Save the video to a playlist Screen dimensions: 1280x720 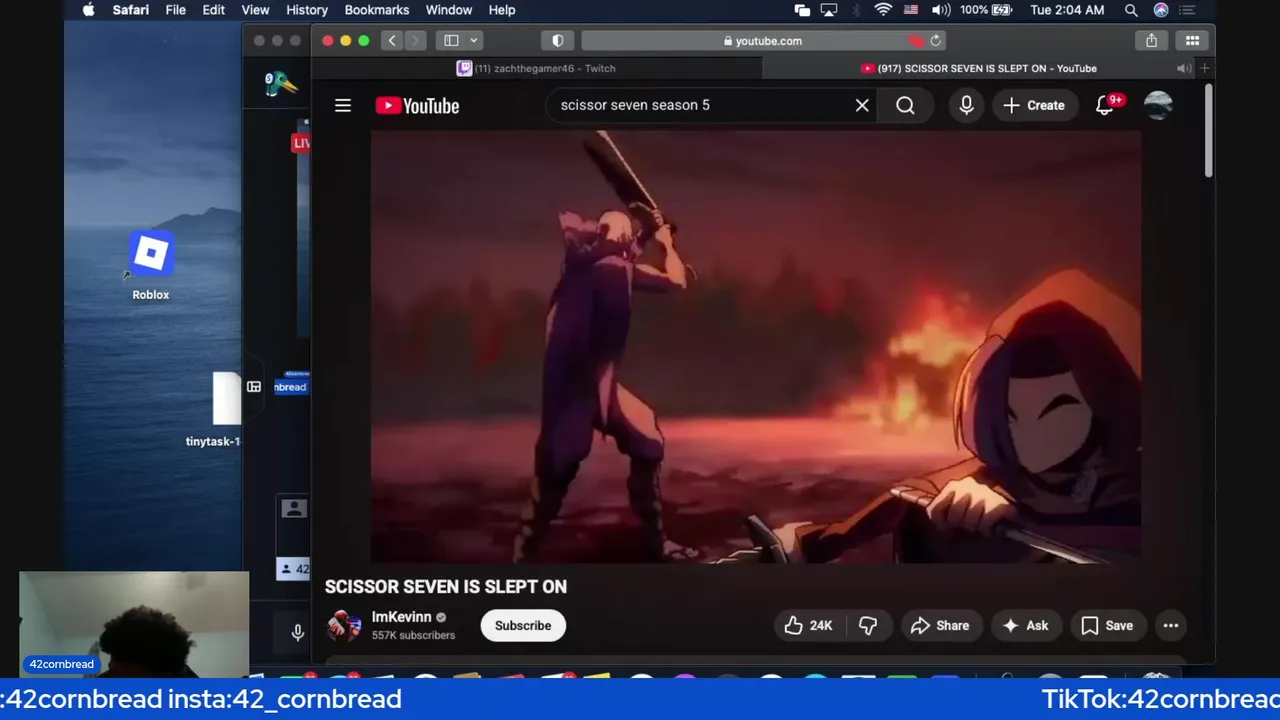pos(1107,625)
